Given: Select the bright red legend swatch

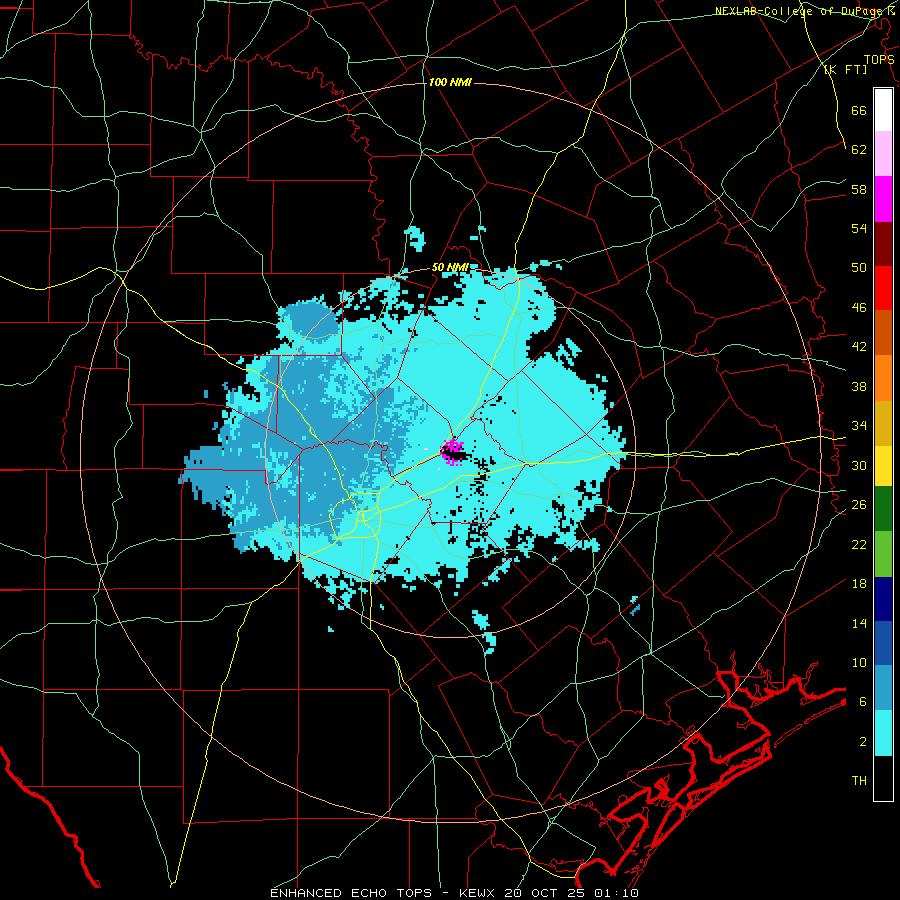Looking at the screenshot, I should click(x=883, y=288).
